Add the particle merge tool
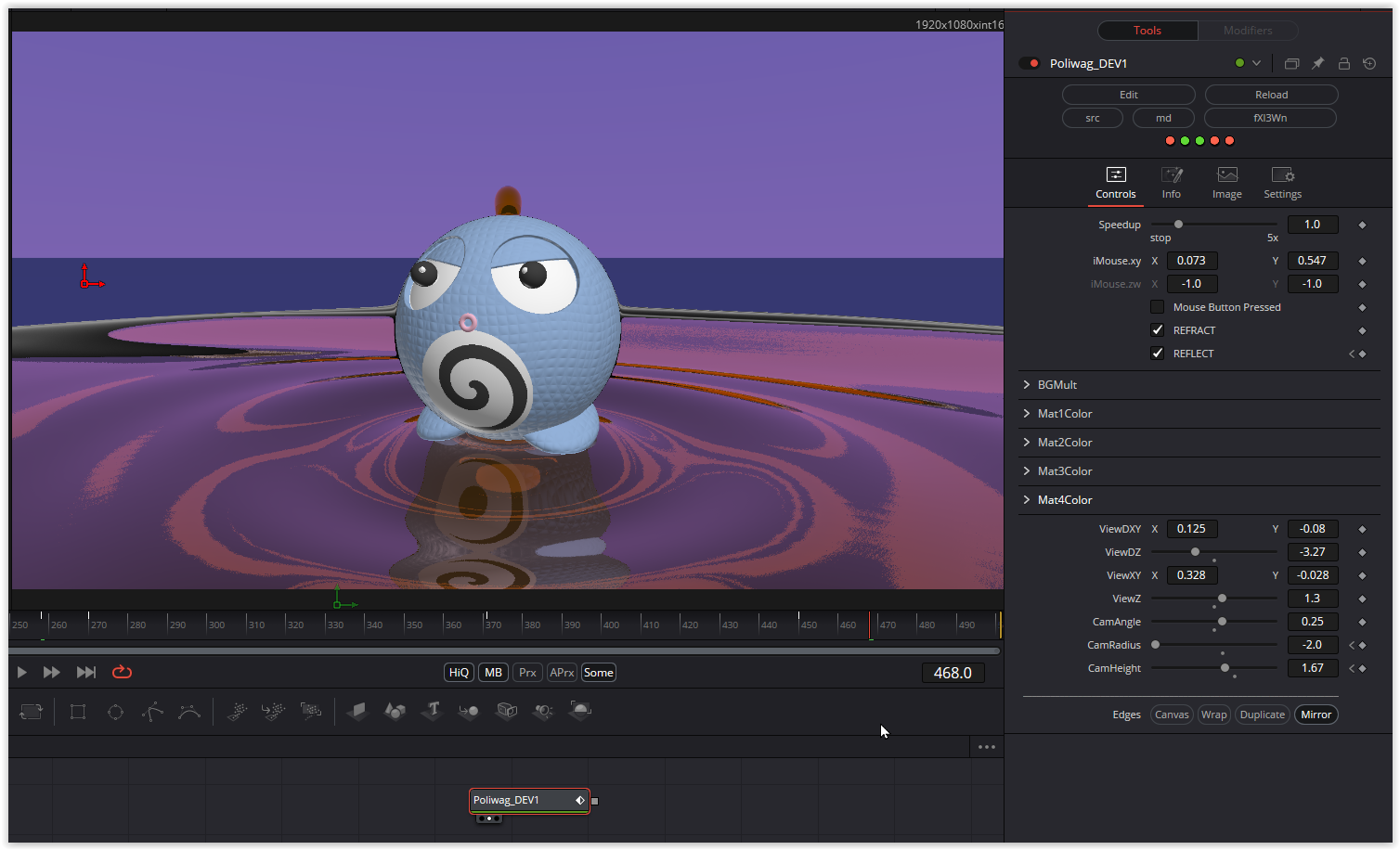1400x850 pixels. click(x=273, y=712)
